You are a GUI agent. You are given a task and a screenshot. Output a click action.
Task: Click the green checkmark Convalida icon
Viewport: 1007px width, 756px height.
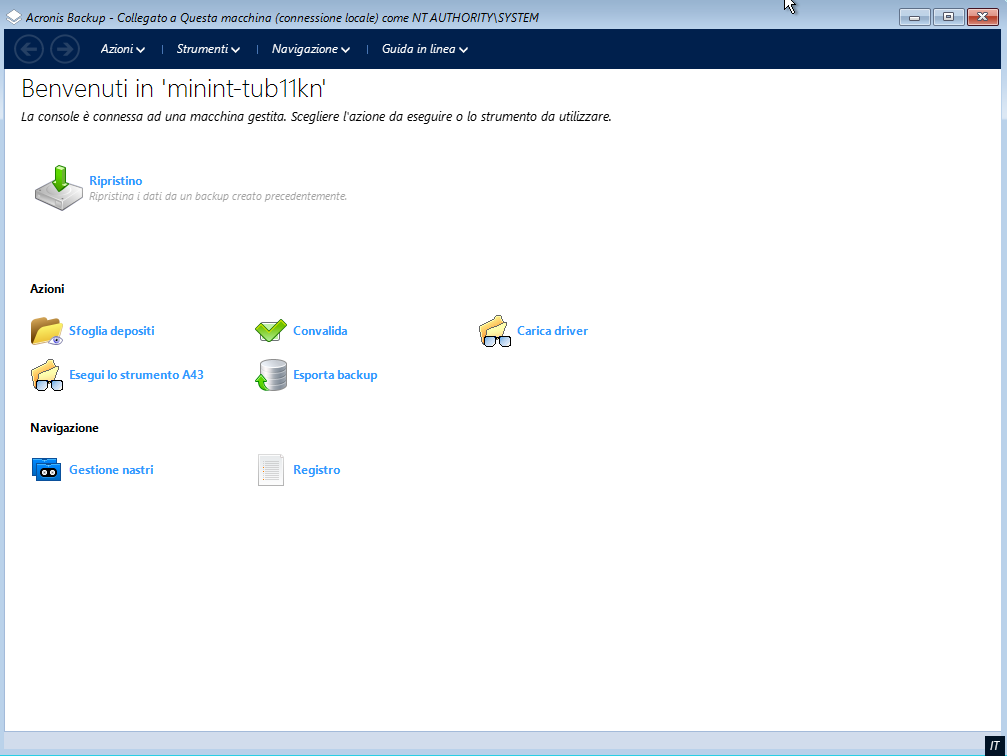point(270,331)
